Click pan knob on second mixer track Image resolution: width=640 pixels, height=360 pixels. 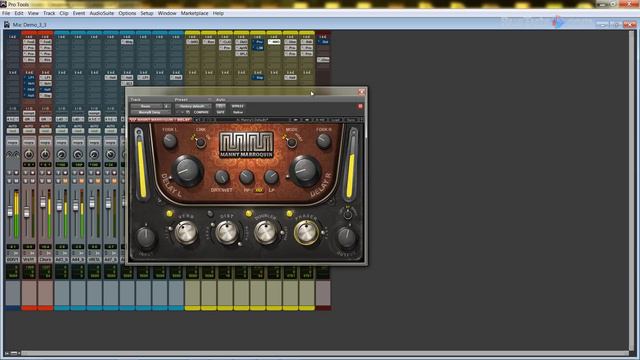click(x=29, y=155)
